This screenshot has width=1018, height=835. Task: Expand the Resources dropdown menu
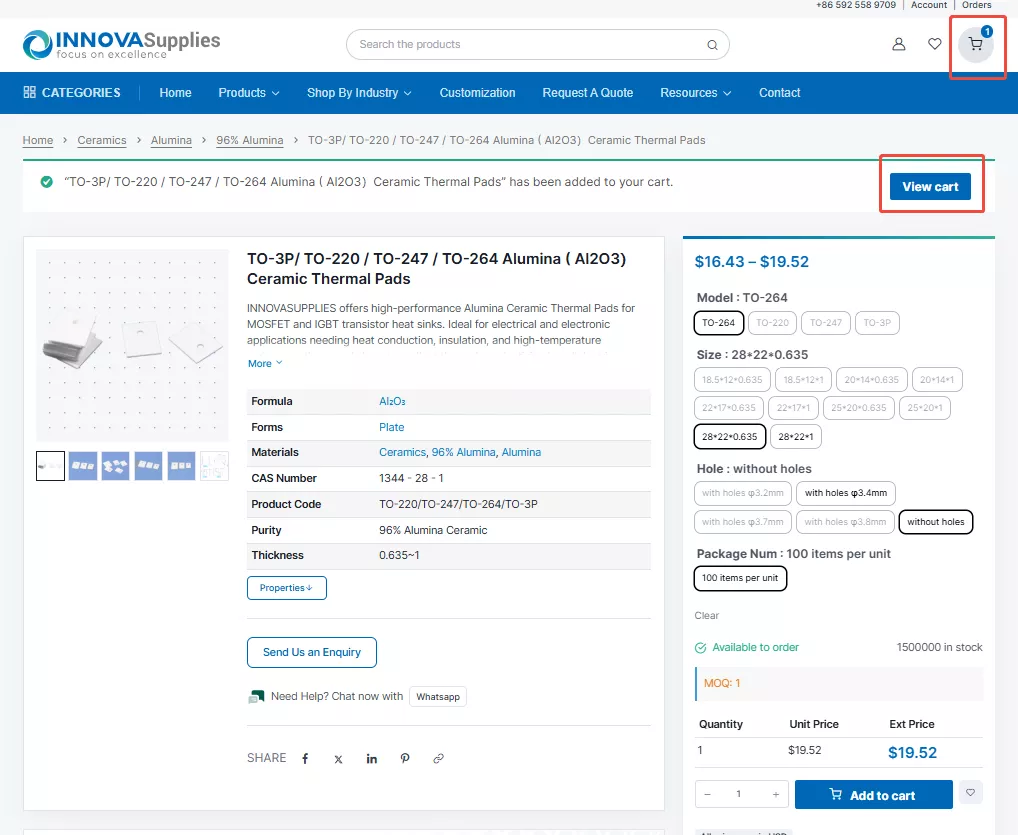tap(695, 93)
